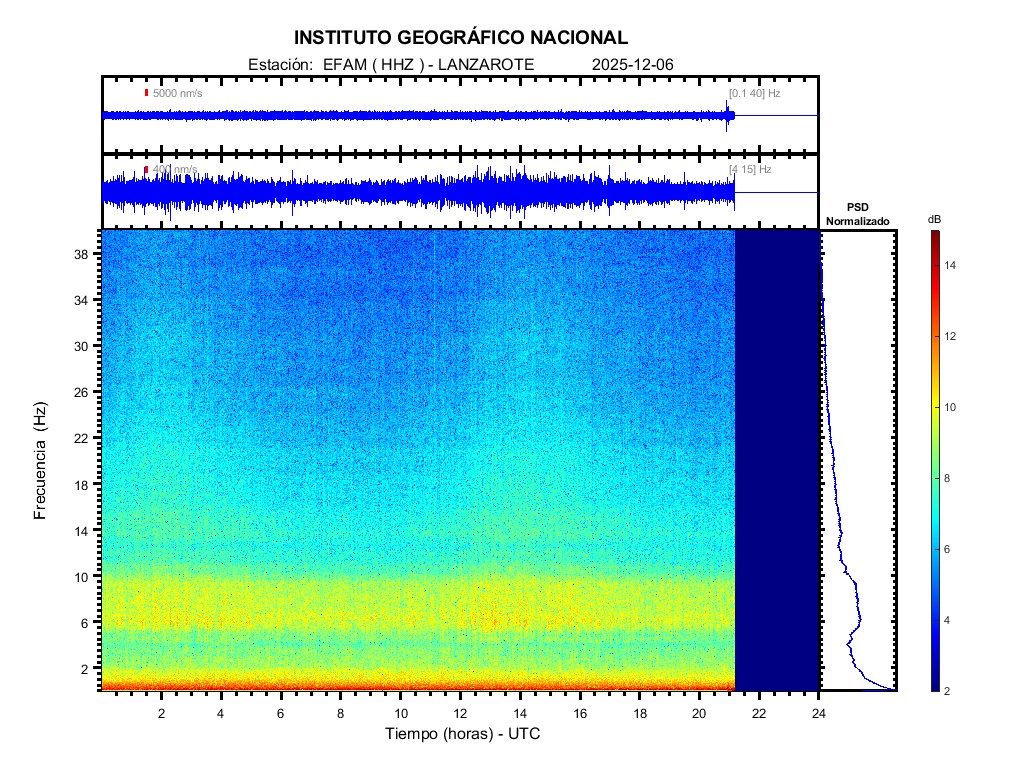Click the red 5000 nm/s scale marker

click(147, 93)
